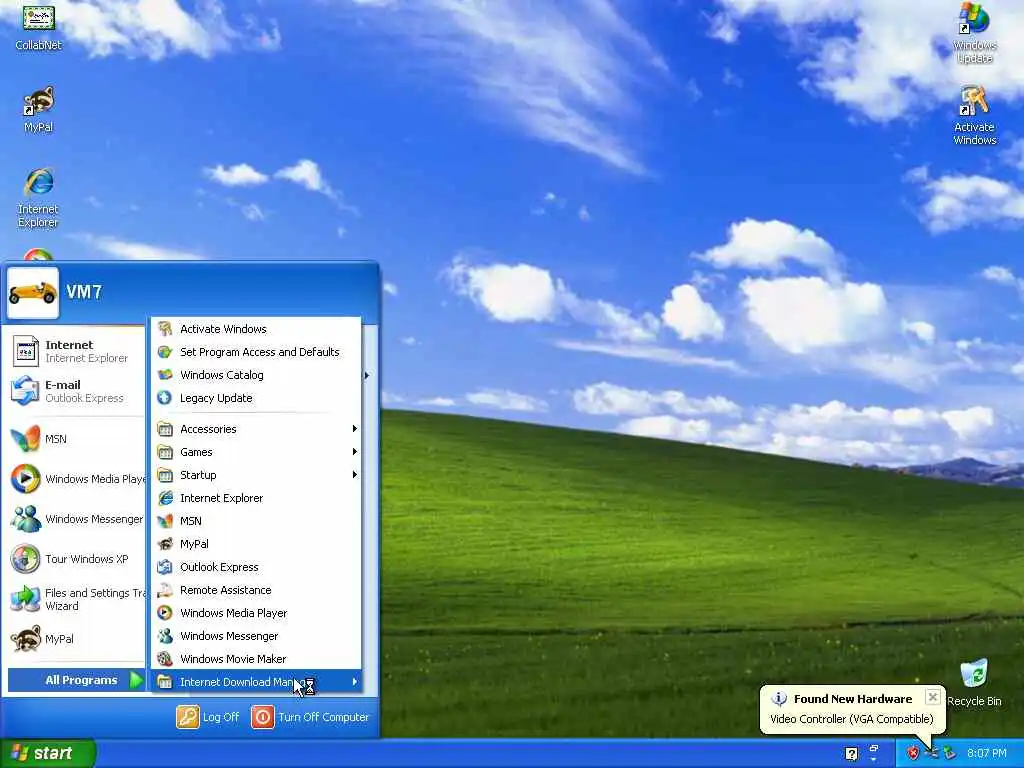Expand the Internet Download Manager submenu
The image size is (1024, 768).
point(256,682)
